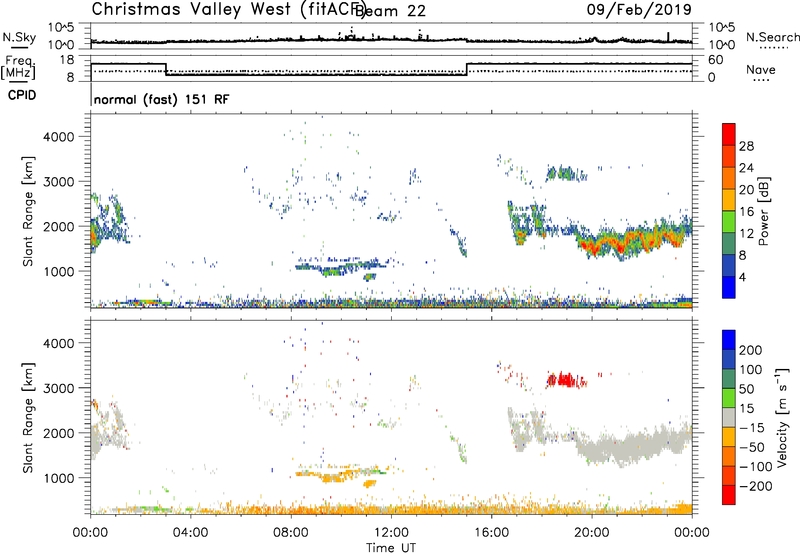Click the red velocity echo cluster near 3000 km
800x554 pixels.
click(x=566, y=380)
